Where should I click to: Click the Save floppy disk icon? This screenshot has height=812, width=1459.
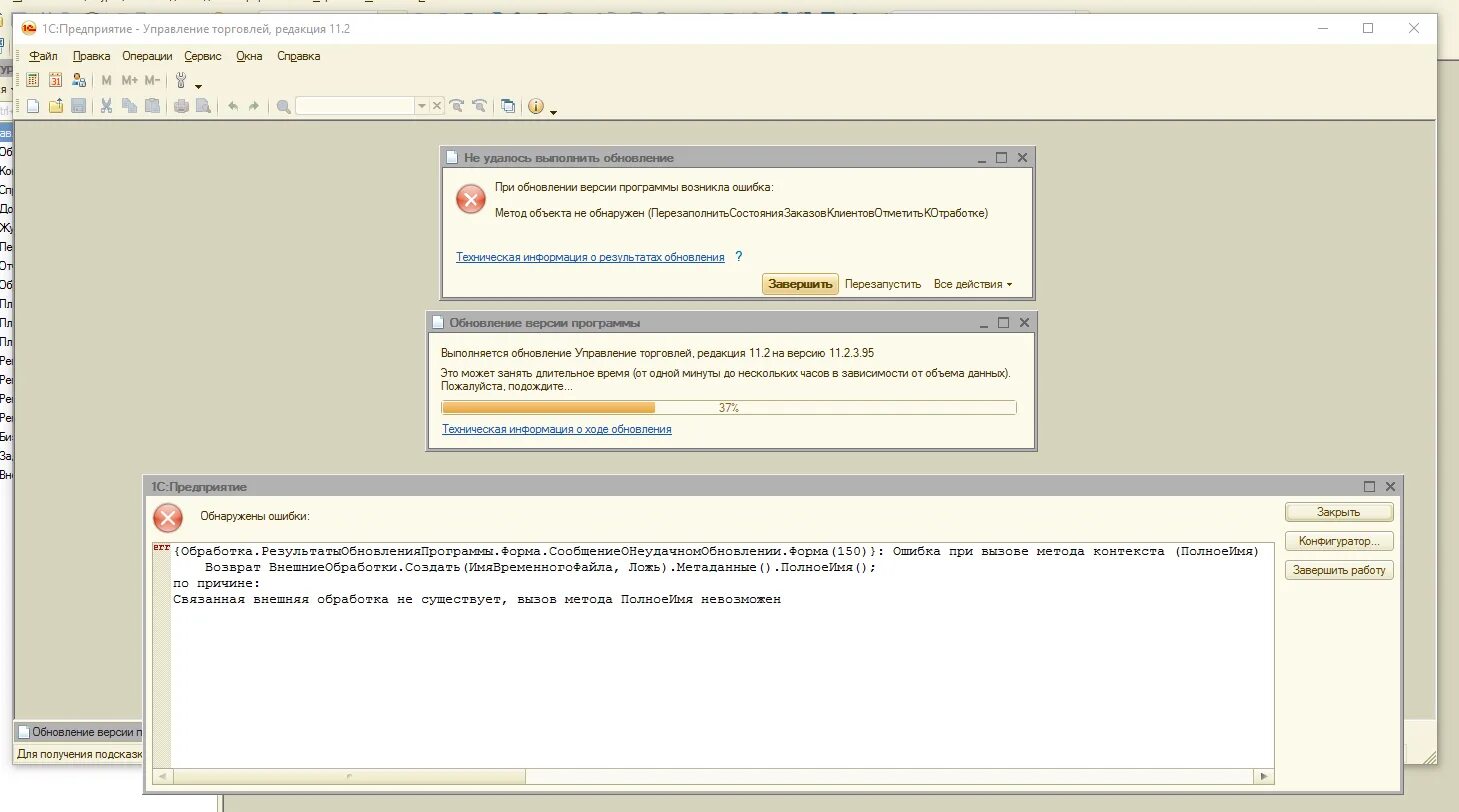pyautogui.click(x=78, y=106)
